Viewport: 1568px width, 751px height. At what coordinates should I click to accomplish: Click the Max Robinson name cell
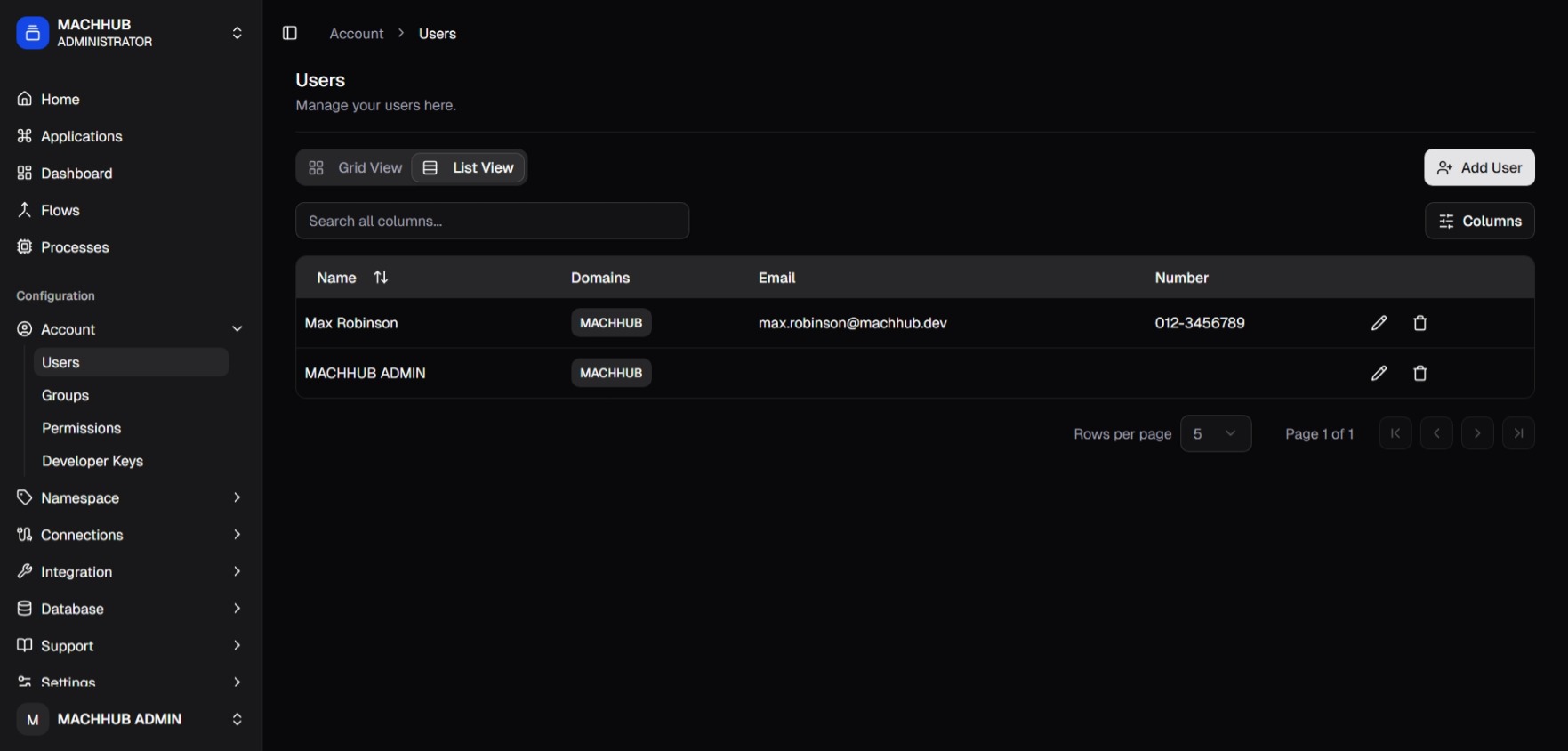pyautogui.click(x=351, y=323)
